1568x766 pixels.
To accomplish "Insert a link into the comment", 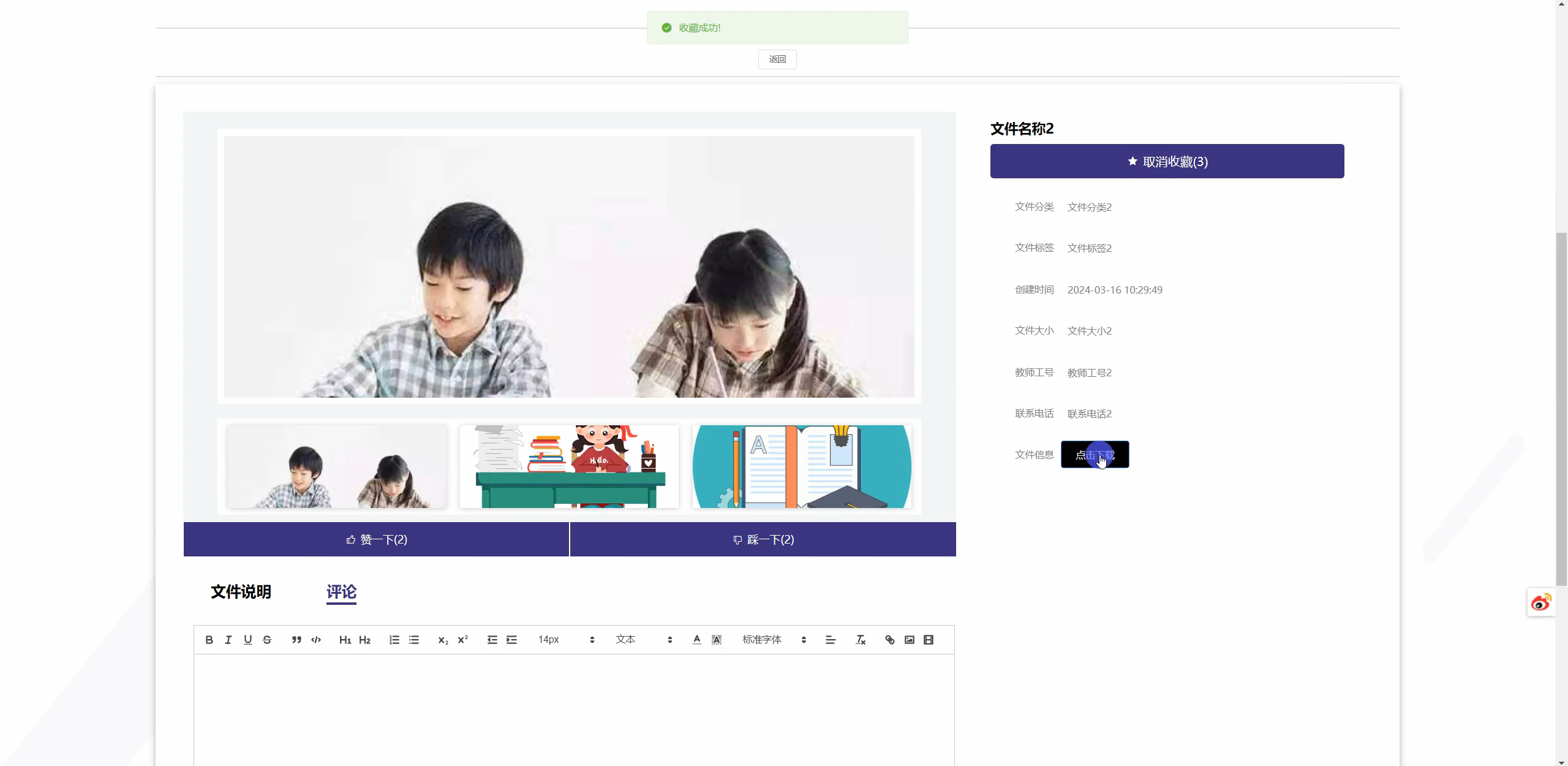I will pyautogui.click(x=890, y=640).
